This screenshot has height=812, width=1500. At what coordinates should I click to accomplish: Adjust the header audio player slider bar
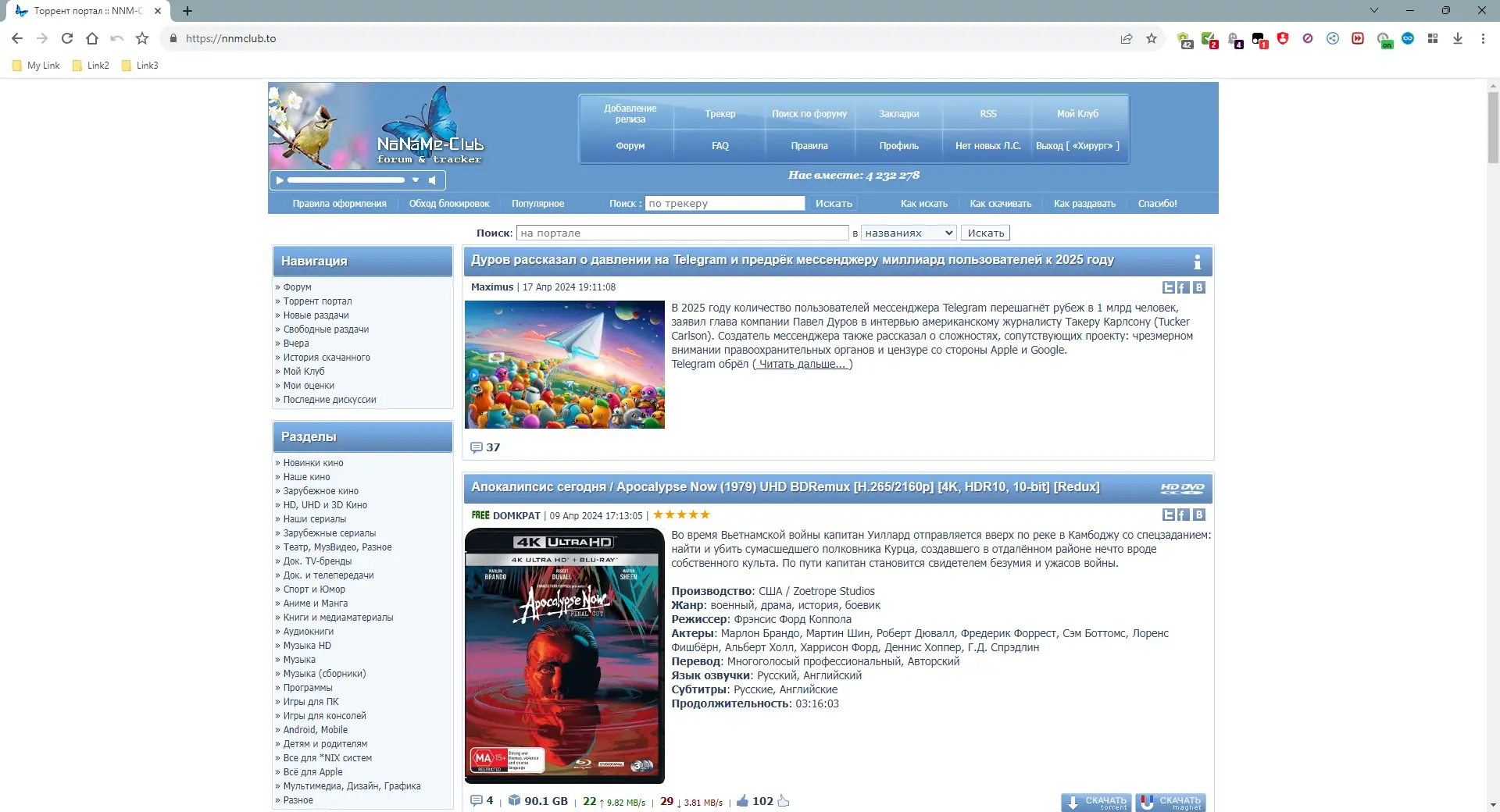click(346, 180)
